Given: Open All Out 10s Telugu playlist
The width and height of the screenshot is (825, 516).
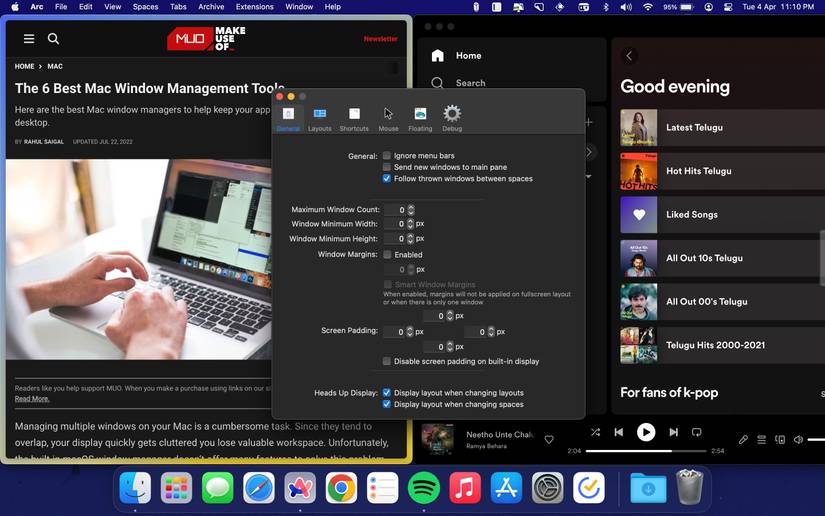Looking at the screenshot, I should pos(722,258).
